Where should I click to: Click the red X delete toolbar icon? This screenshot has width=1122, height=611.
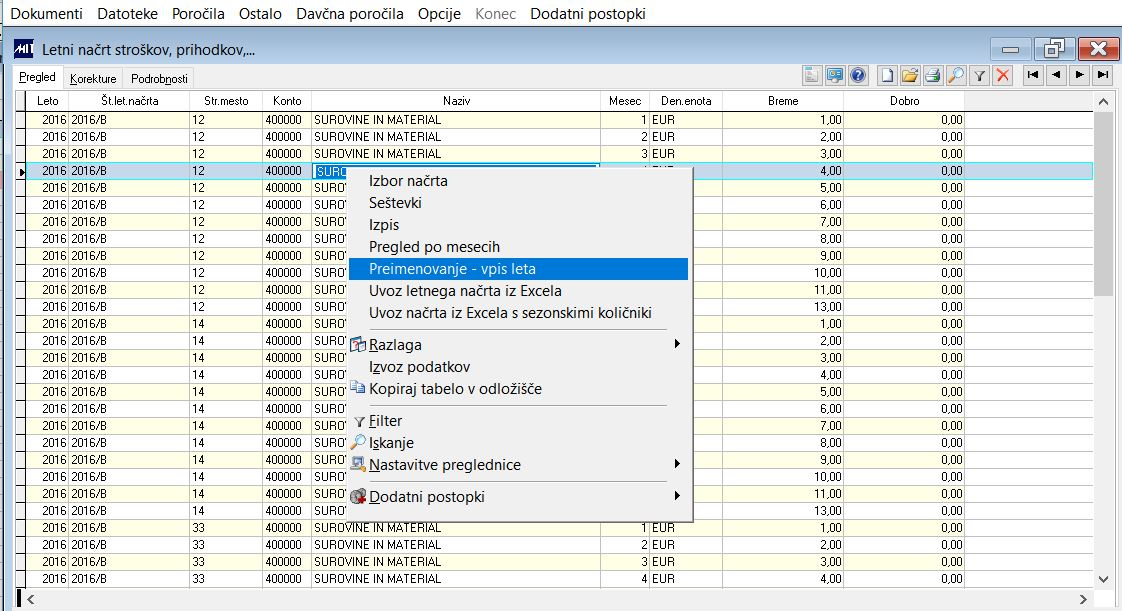1002,75
